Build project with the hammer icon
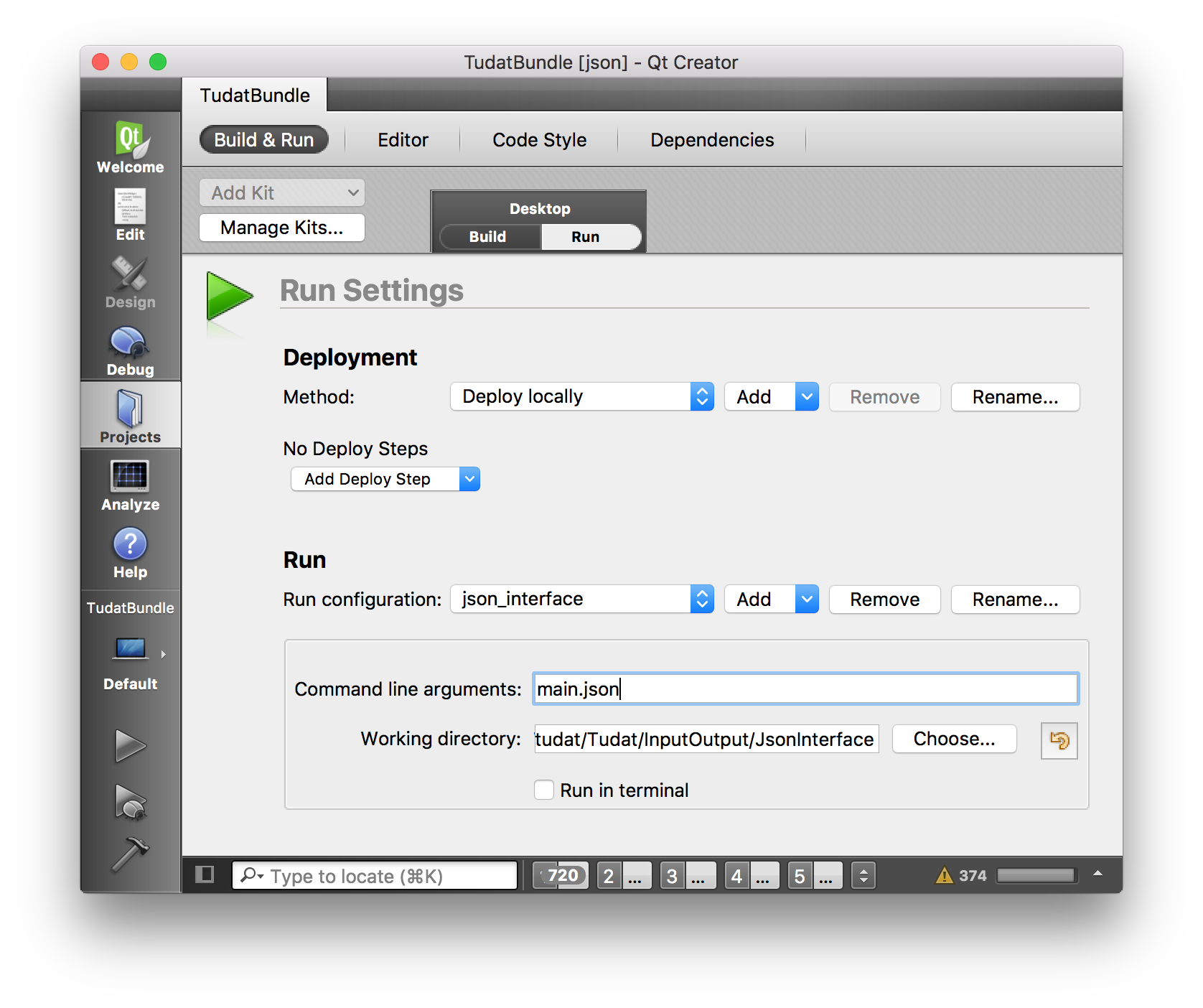 coord(130,854)
